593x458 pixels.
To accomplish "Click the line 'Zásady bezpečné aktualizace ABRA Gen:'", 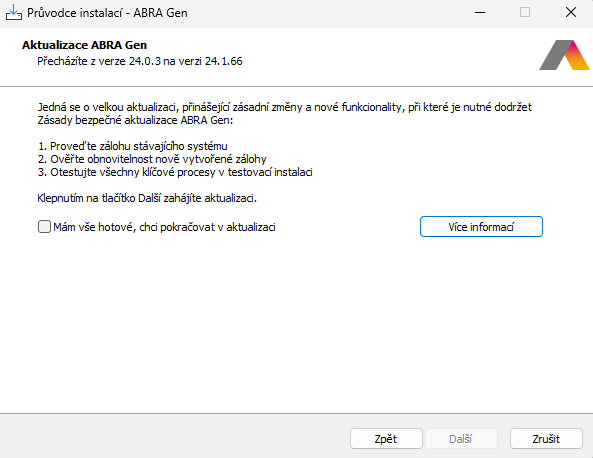I will pyautogui.click(x=135, y=120).
